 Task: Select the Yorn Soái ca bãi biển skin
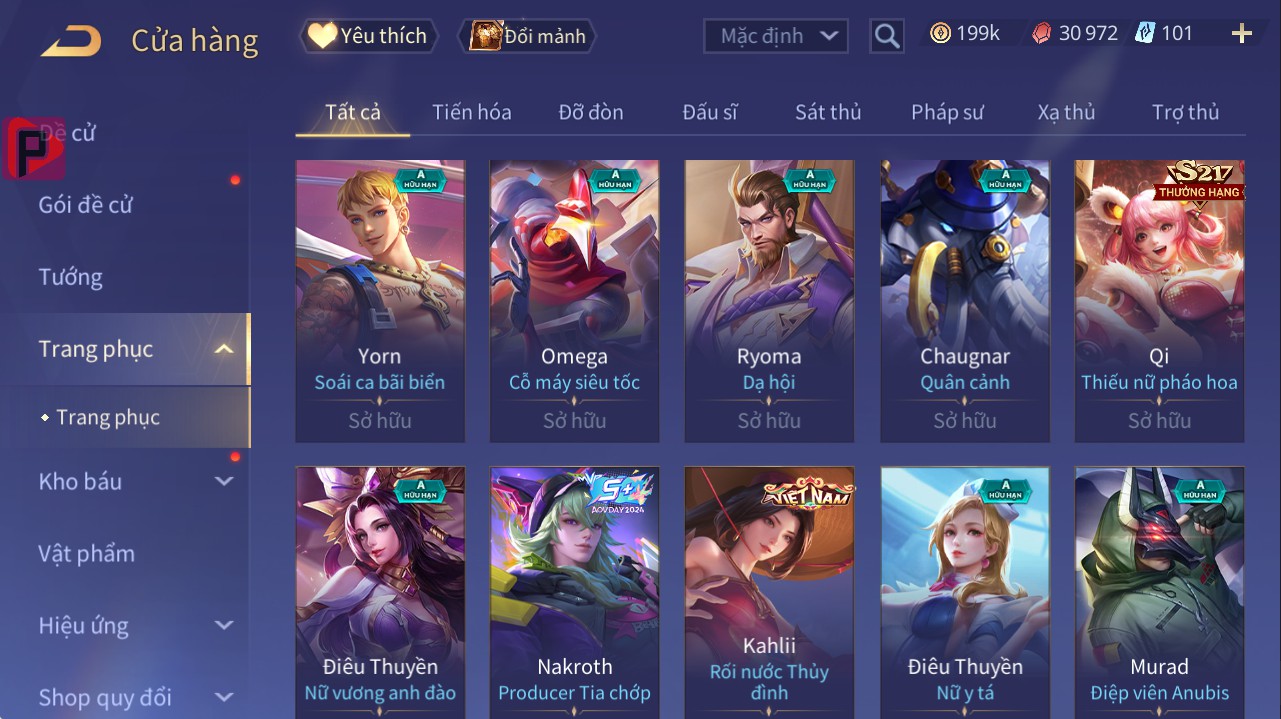click(x=380, y=301)
